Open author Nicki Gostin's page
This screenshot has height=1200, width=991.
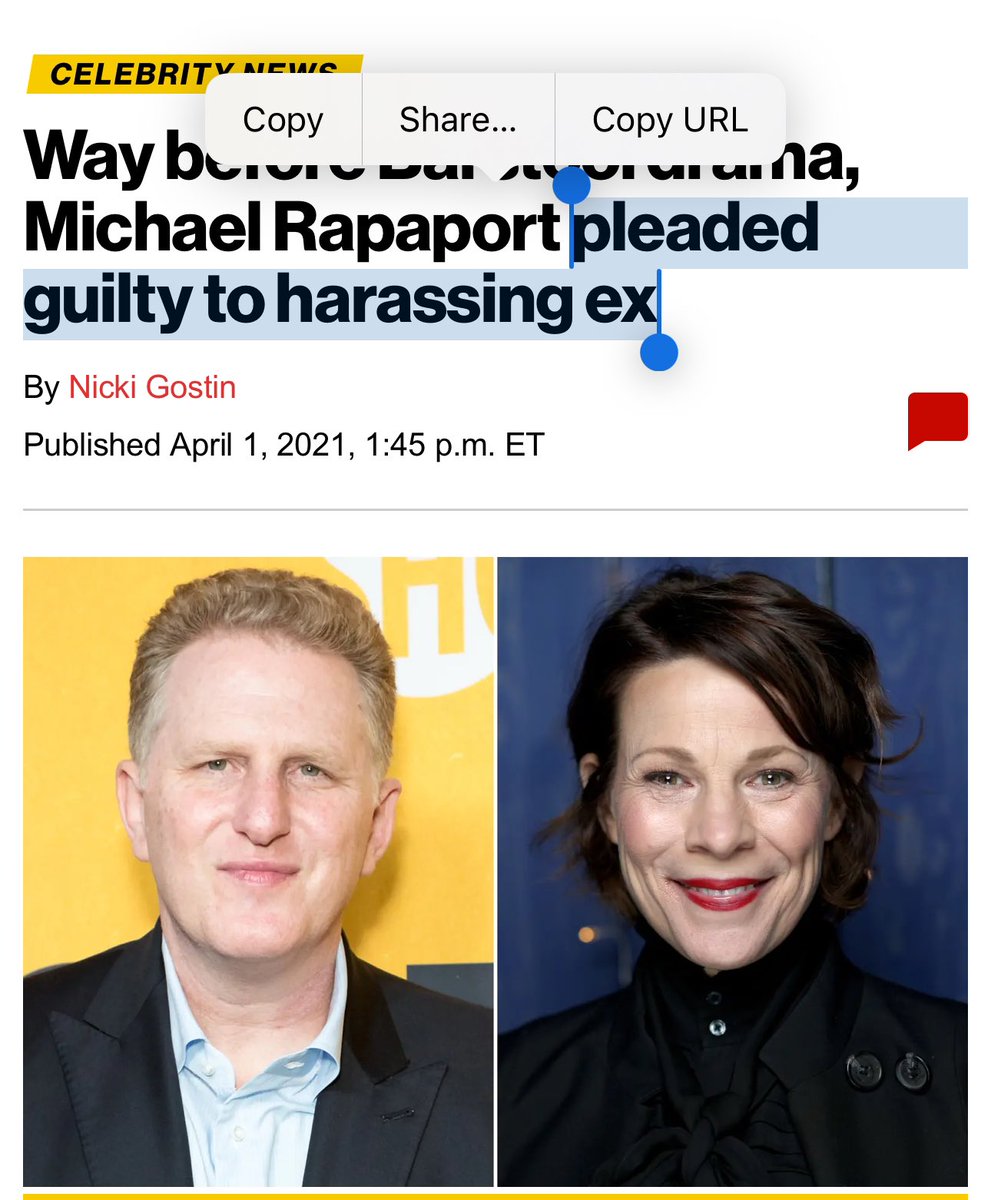[152, 387]
